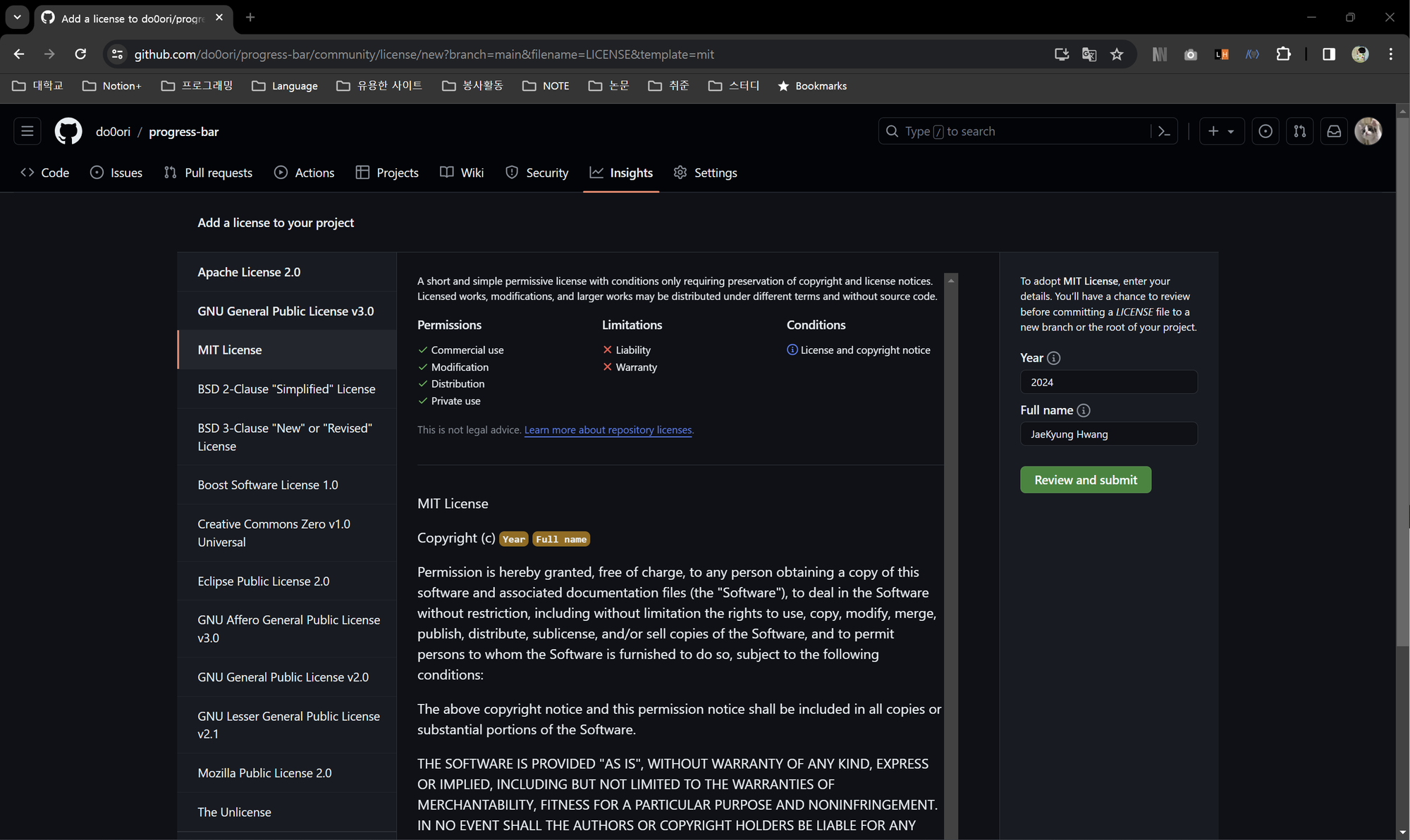Click install app icon in address bar

coord(1062,54)
